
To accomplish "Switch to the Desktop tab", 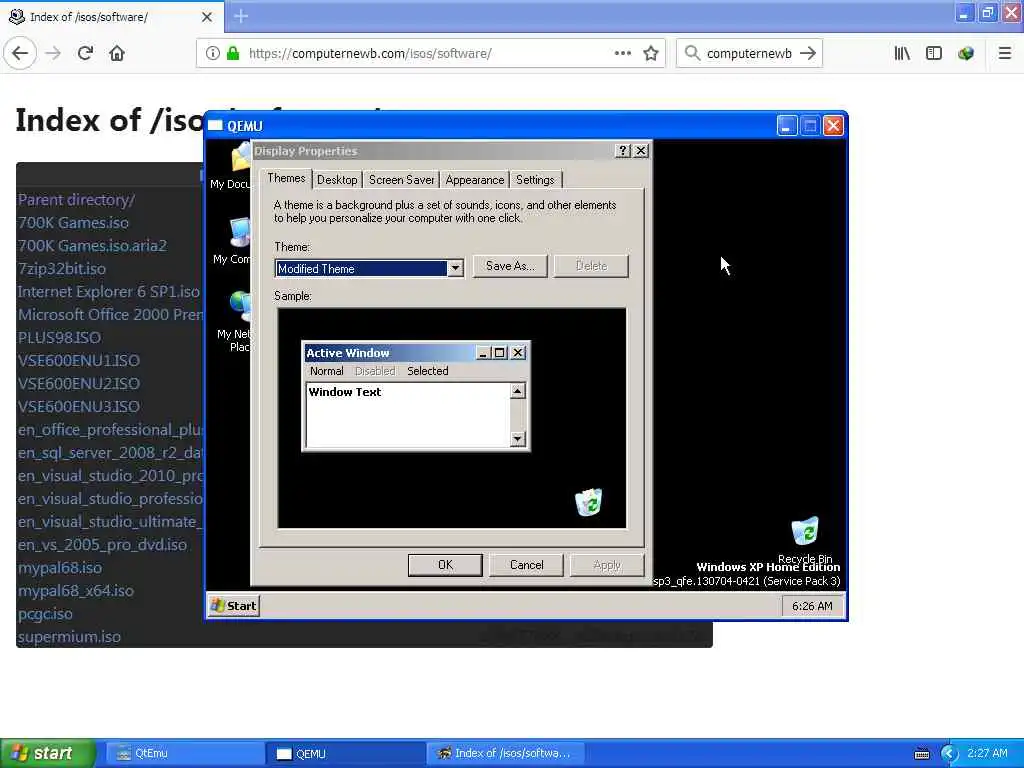I will coord(337,180).
